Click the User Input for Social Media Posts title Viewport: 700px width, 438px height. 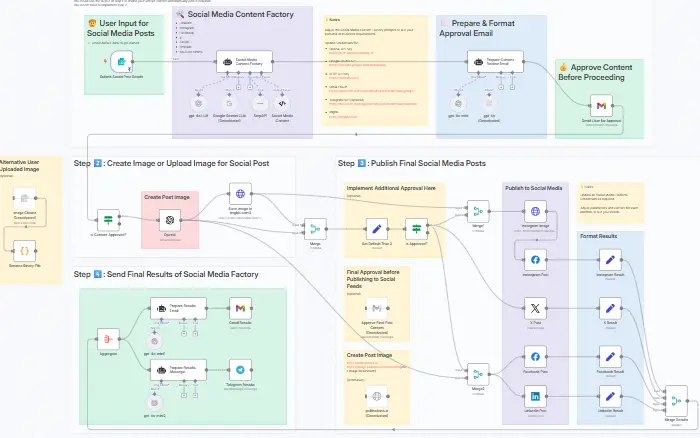point(121,28)
